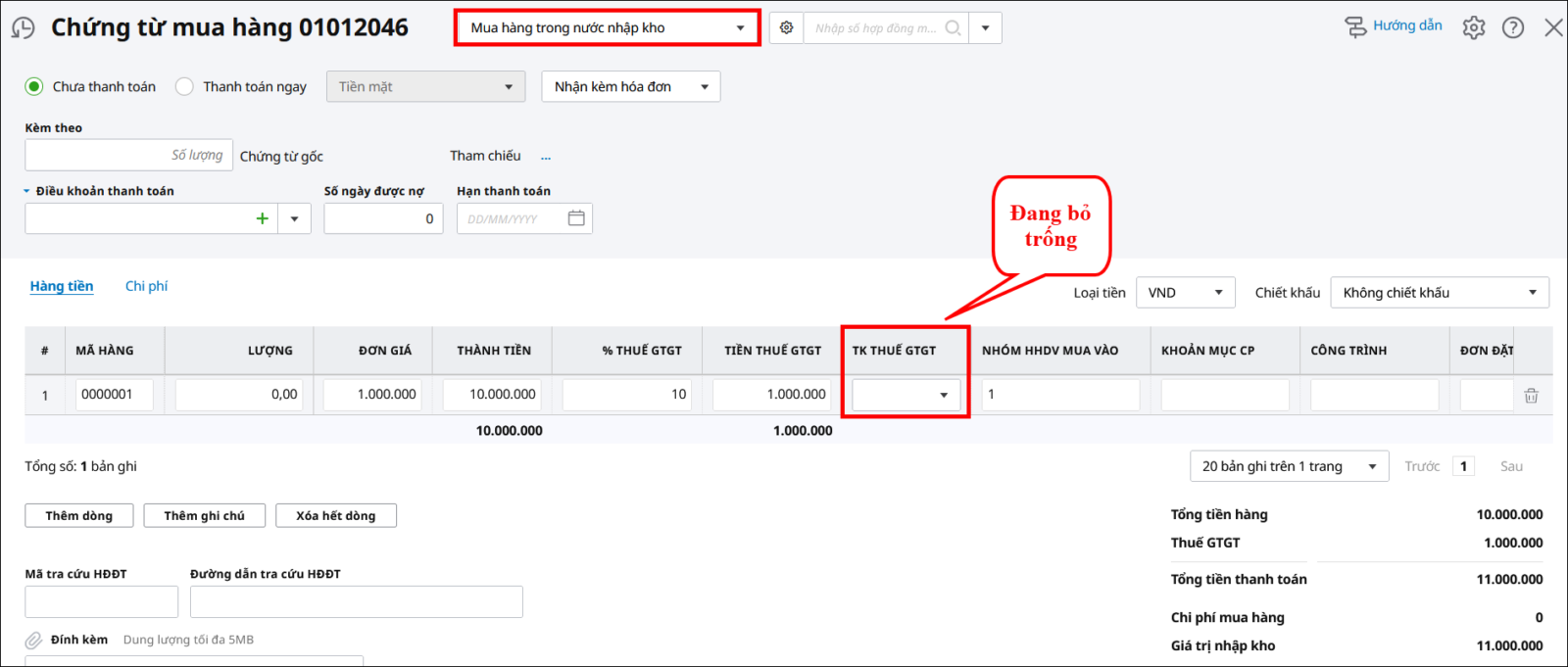This screenshot has height=667, width=1568.
Task: Add payment term with green plus icon
Action: coord(262,218)
